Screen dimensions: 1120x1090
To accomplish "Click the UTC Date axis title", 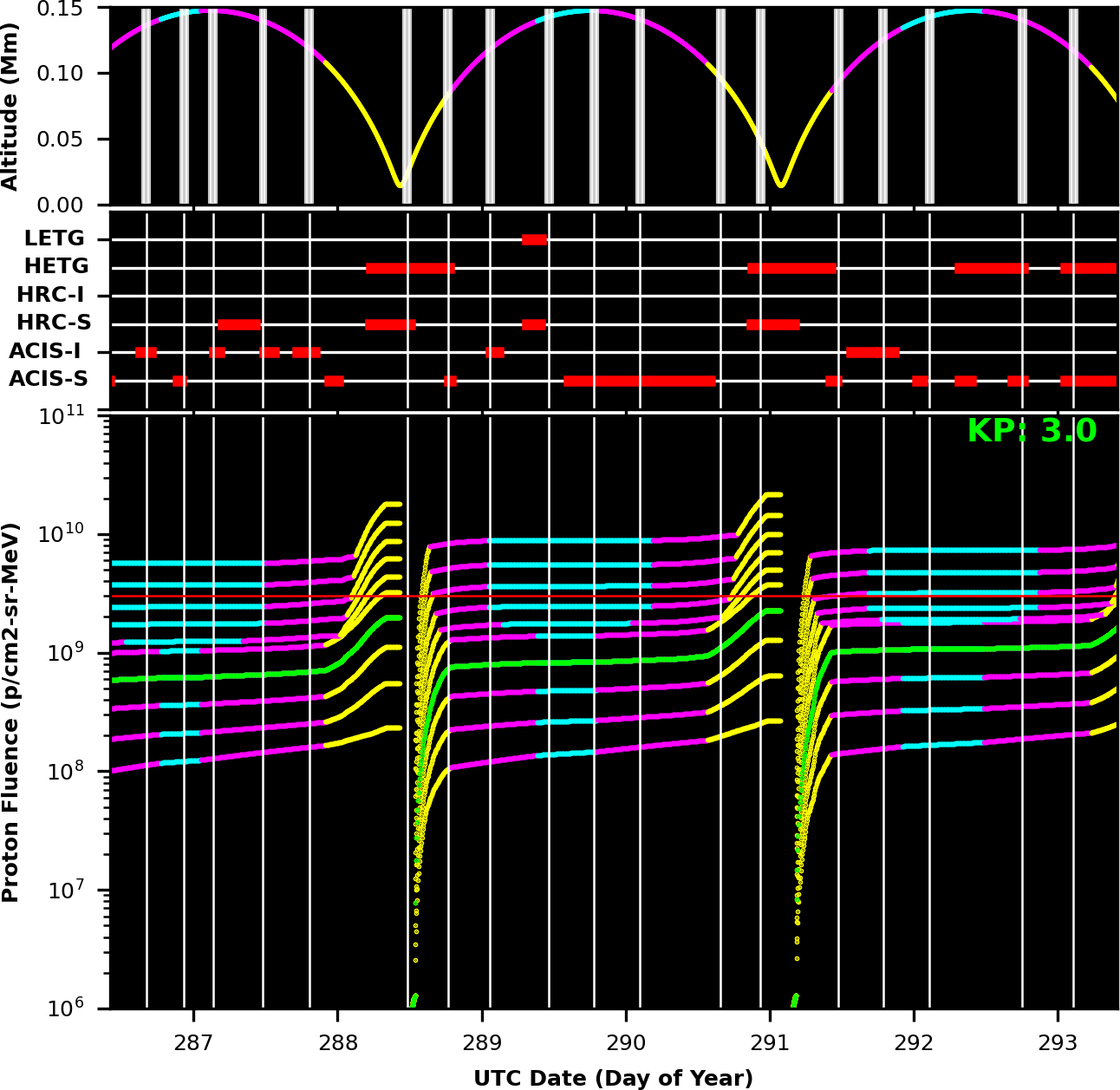I will [x=613, y=1078].
